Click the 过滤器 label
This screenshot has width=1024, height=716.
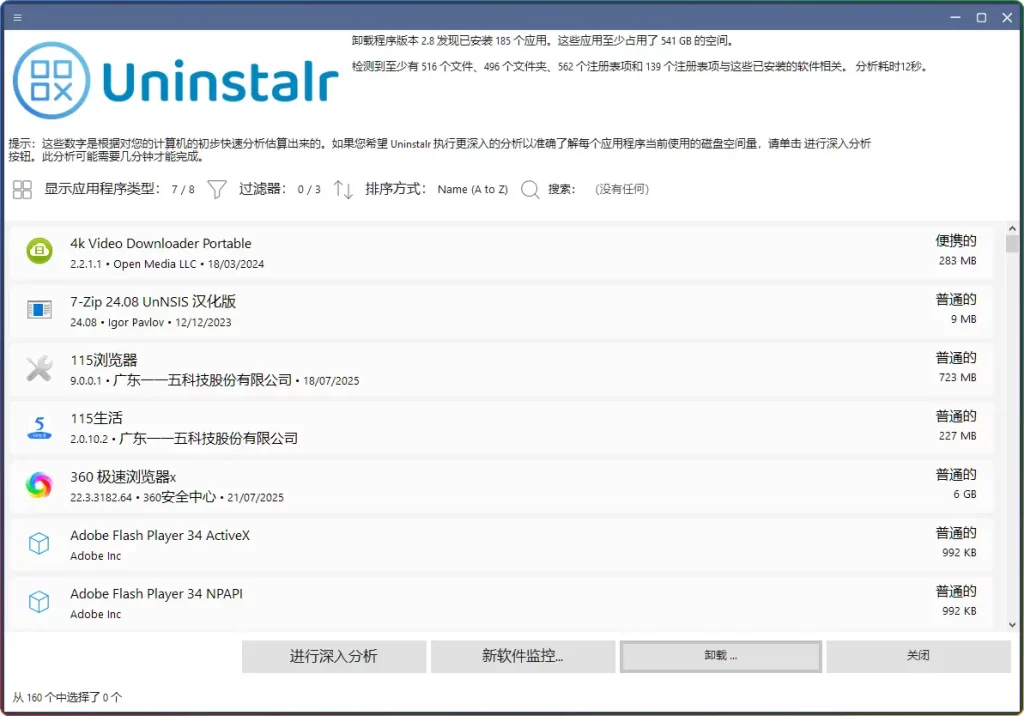click(262, 189)
